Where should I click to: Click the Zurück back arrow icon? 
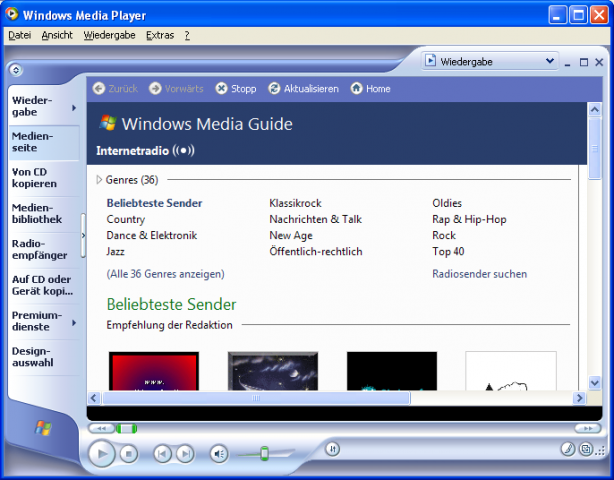coord(99,88)
